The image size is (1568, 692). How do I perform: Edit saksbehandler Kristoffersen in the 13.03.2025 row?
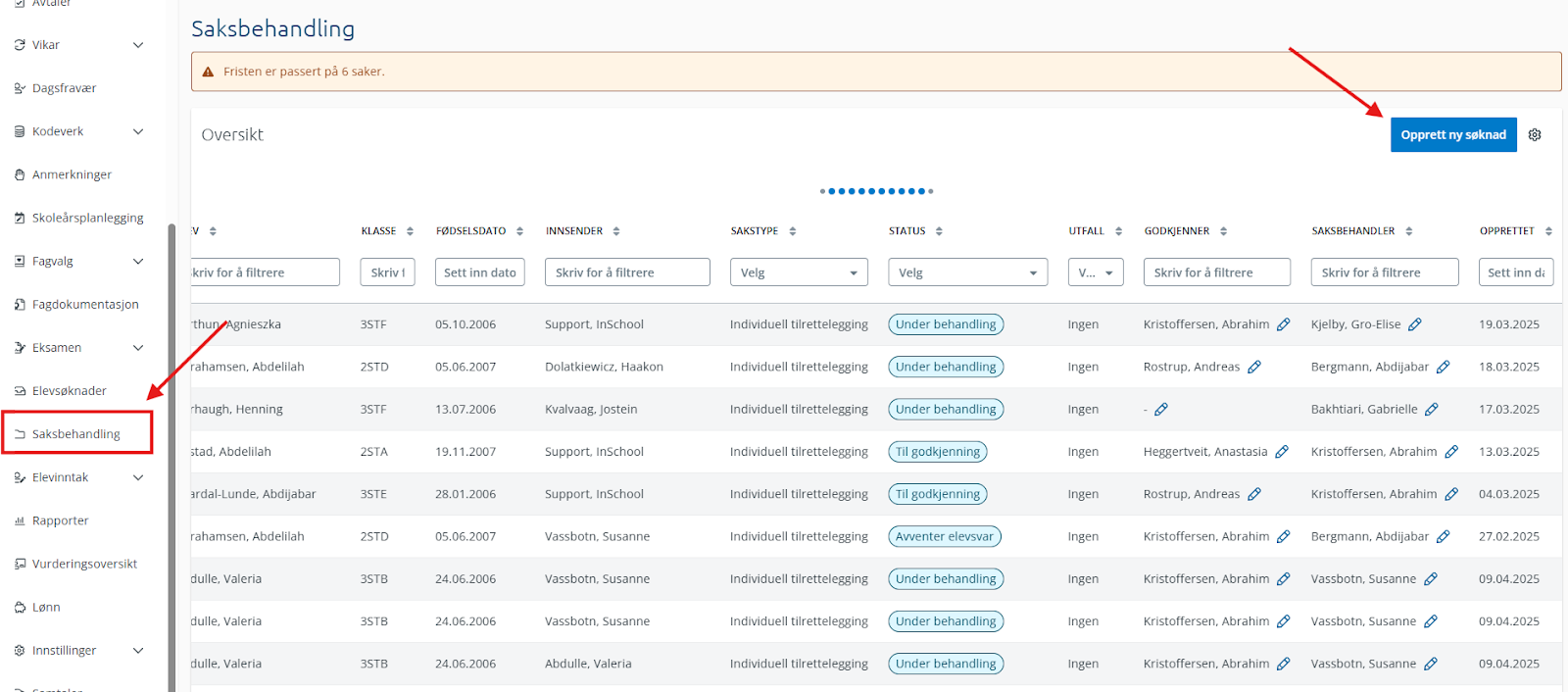[1451, 452]
